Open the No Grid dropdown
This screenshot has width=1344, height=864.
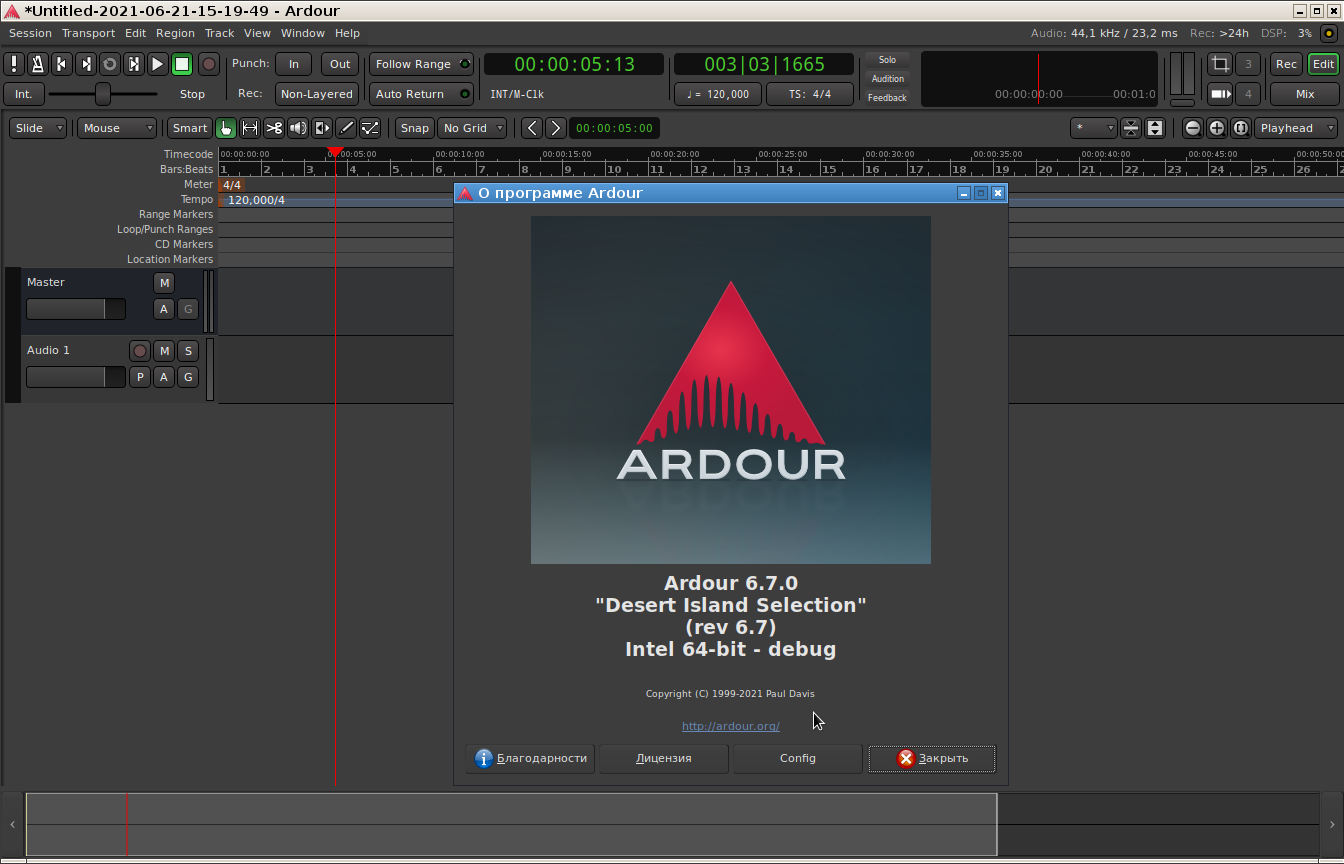tap(472, 128)
